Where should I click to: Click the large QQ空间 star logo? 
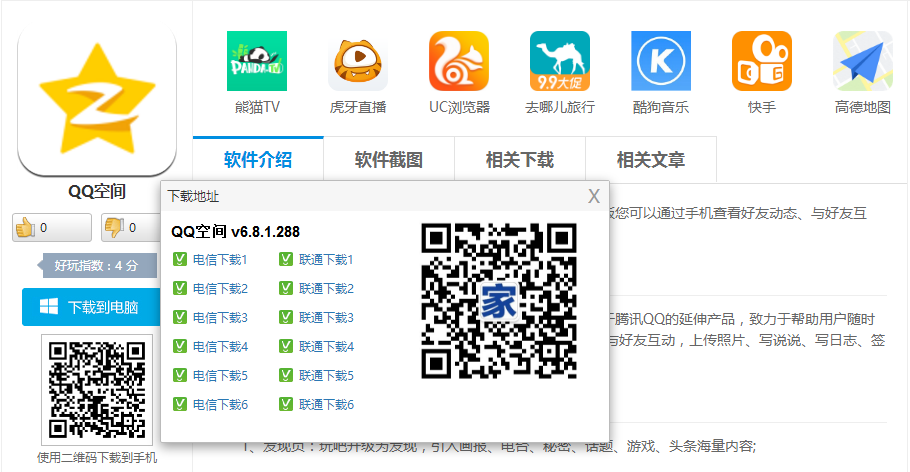(97, 100)
